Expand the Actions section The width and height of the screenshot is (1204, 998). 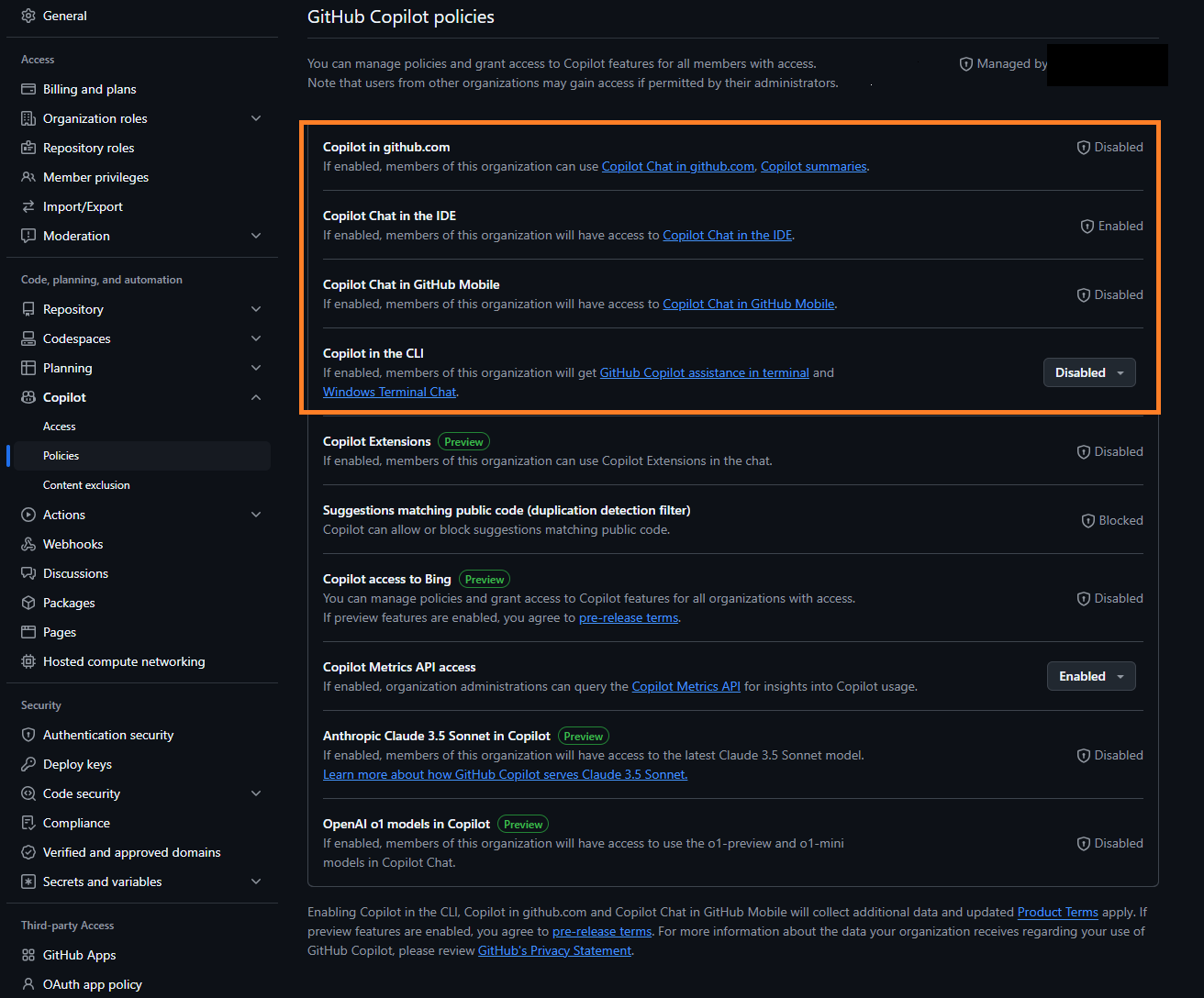tap(256, 515)
